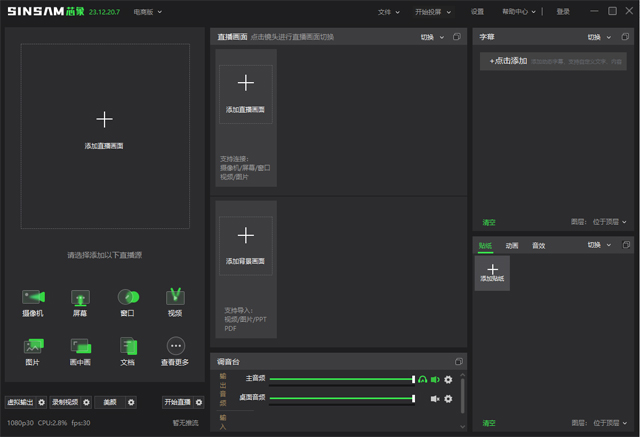Open settings gear for 主音频
This screenshot has width=640, height=437.
coord(448,380)
